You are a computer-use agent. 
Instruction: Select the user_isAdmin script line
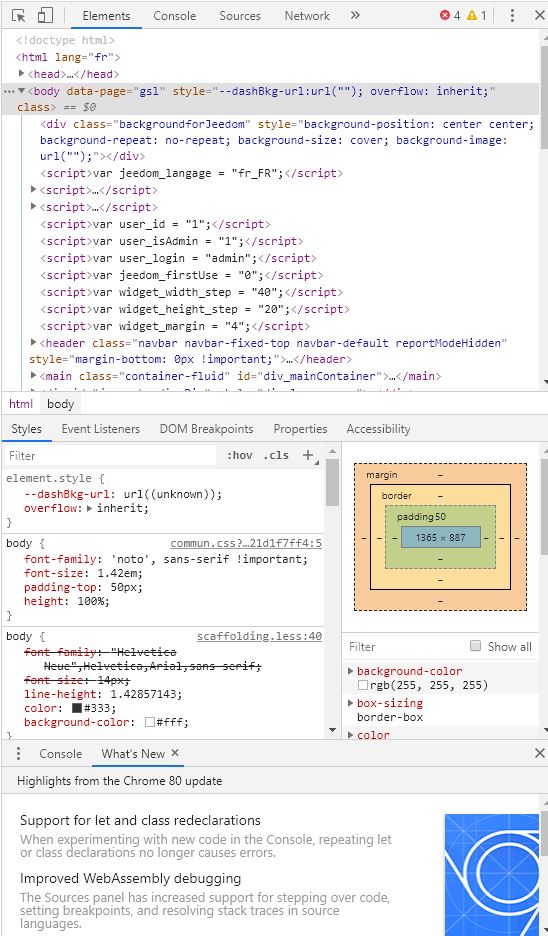click(171, 241)
